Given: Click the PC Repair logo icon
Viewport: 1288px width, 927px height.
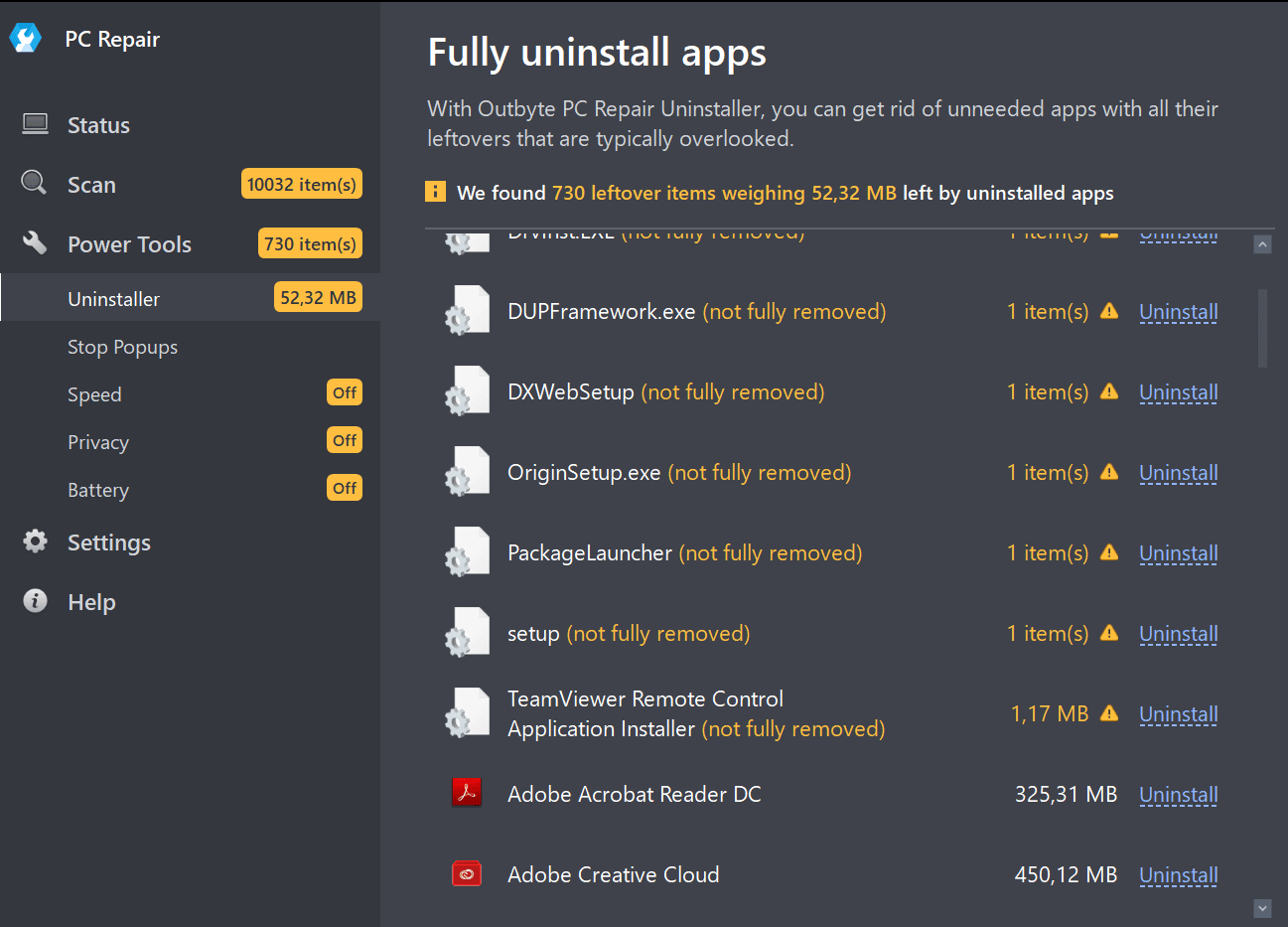Looking at the screenshot, I should [x=26, y=39].
